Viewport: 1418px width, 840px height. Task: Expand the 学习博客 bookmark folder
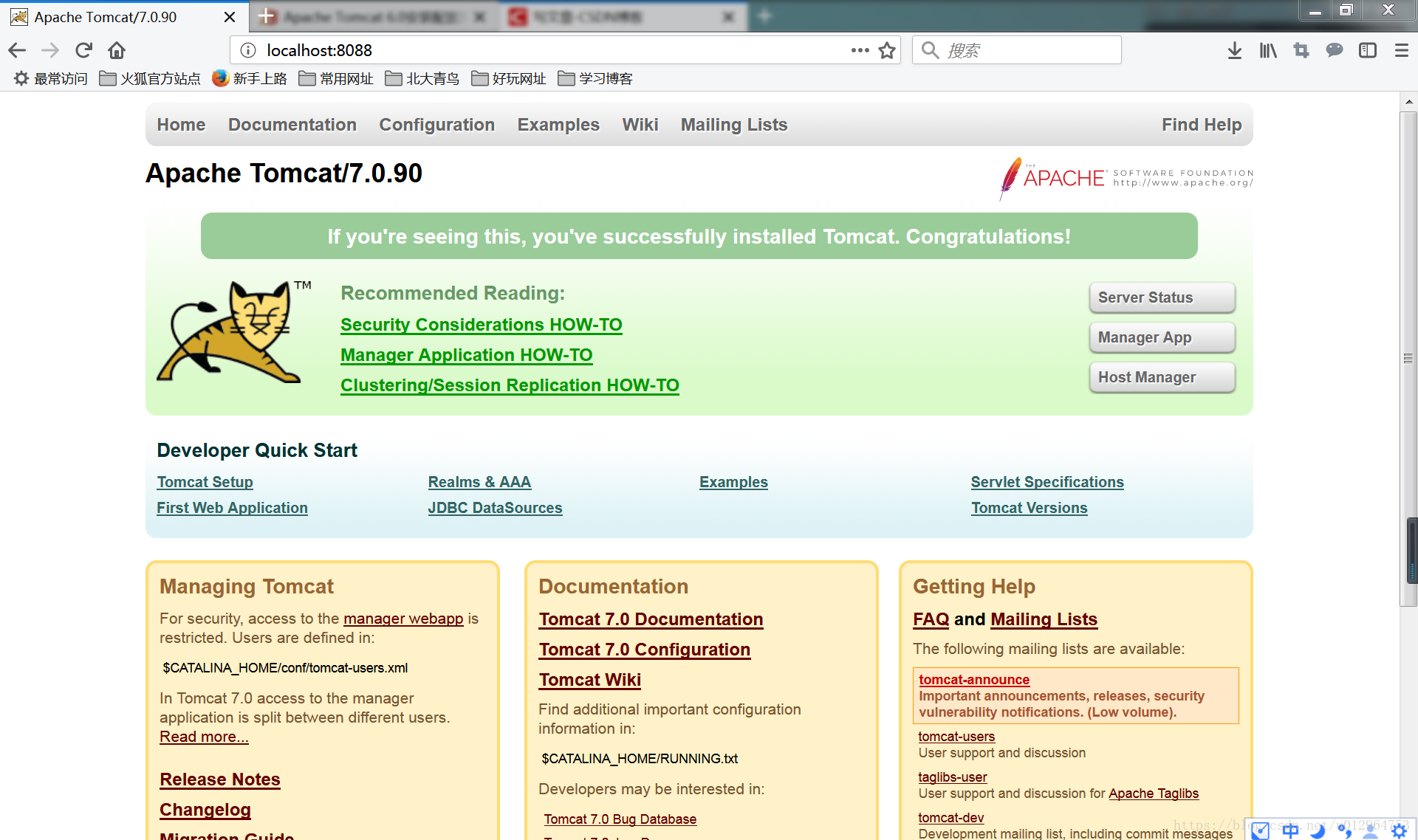click(x=595, y=78)
